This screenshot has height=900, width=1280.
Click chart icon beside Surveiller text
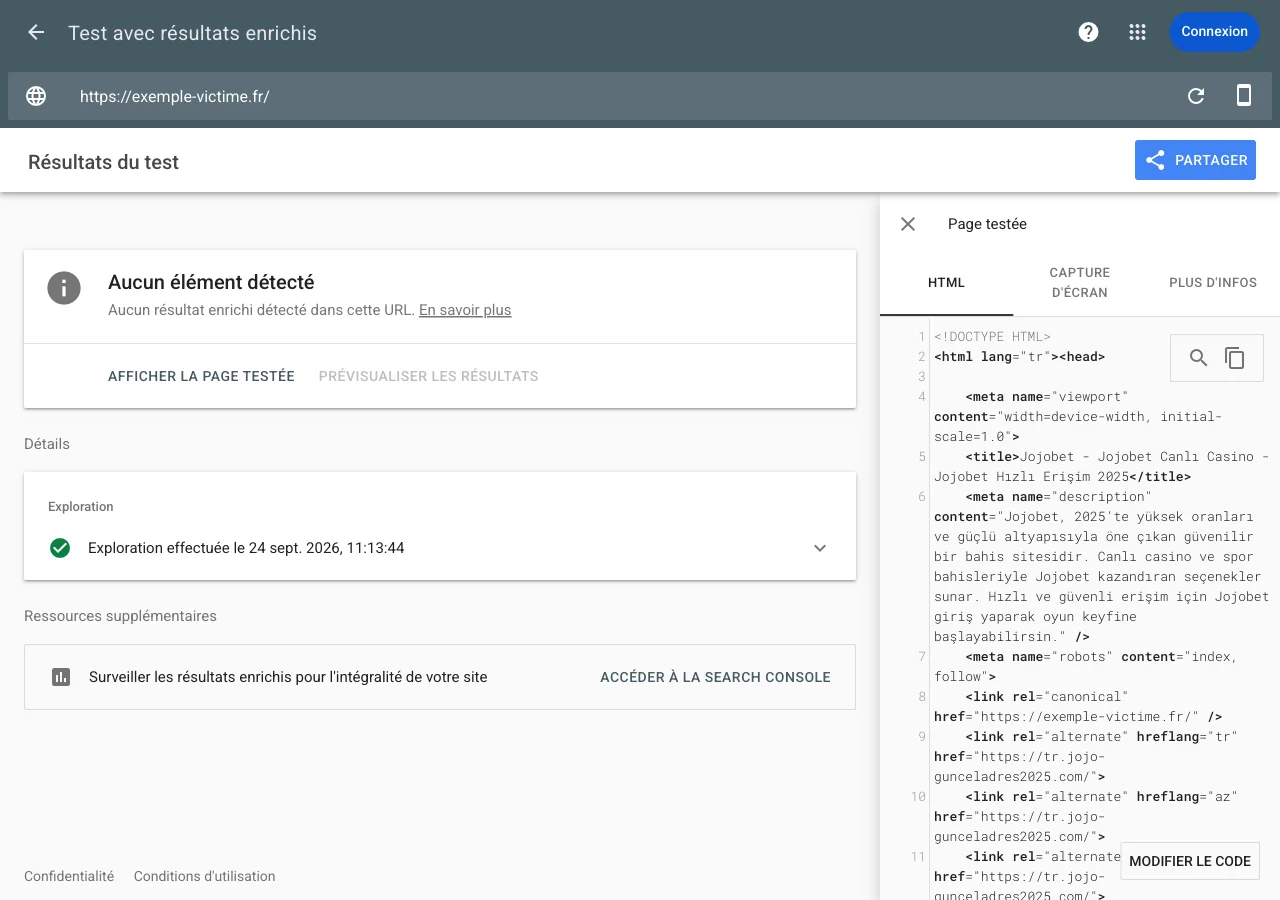(61, 677)
